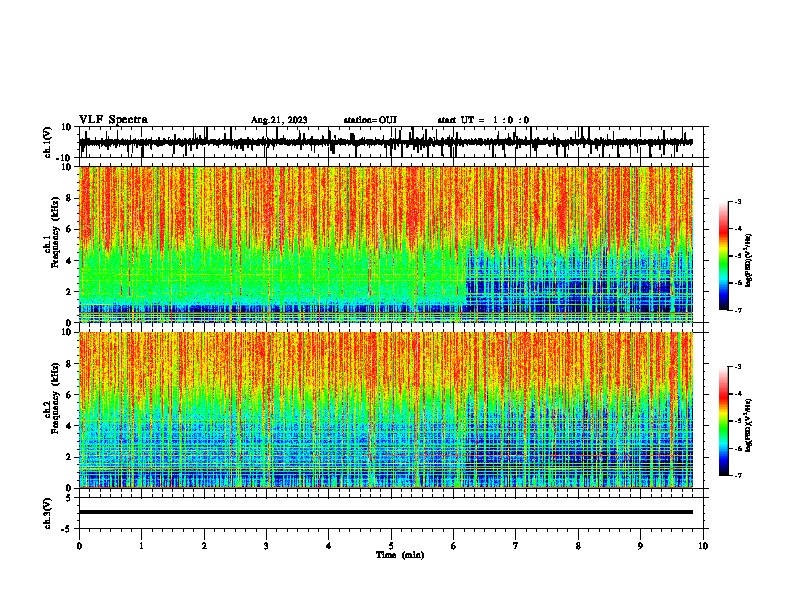792x612 pixels.
Task: Click the ch.2 "Frequency (kHz)" axis label
Action: tap(55, 397)
